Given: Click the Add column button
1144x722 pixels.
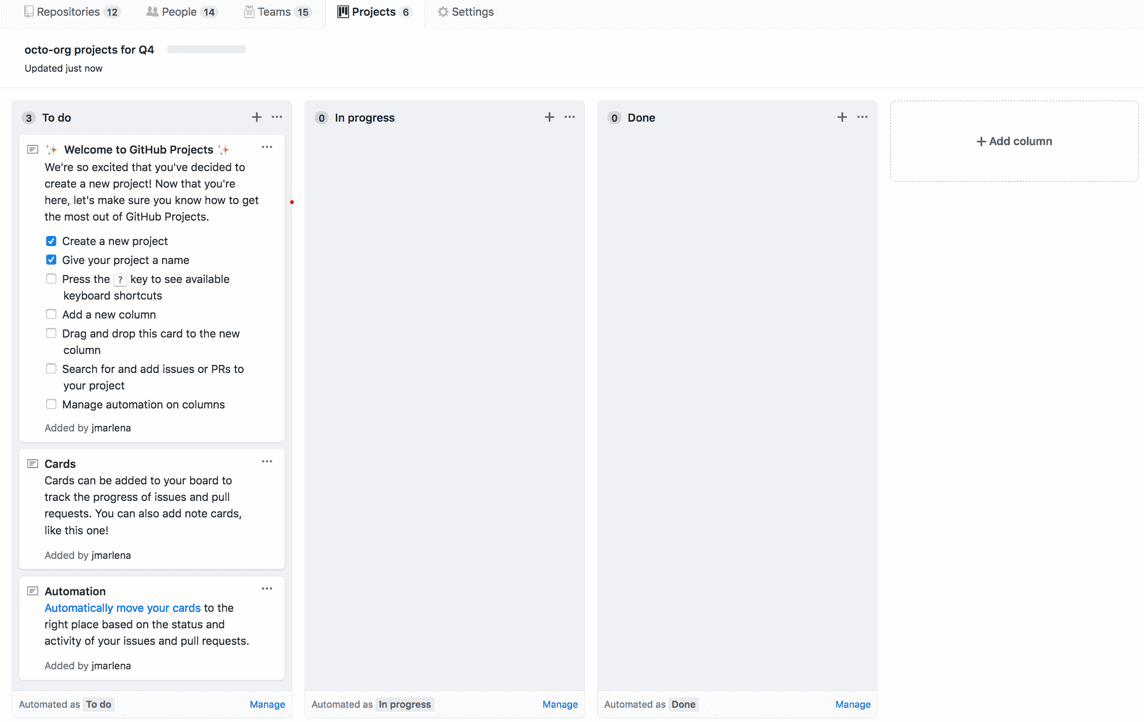Looking at the screenshot, I should [x=1014, y=141].
